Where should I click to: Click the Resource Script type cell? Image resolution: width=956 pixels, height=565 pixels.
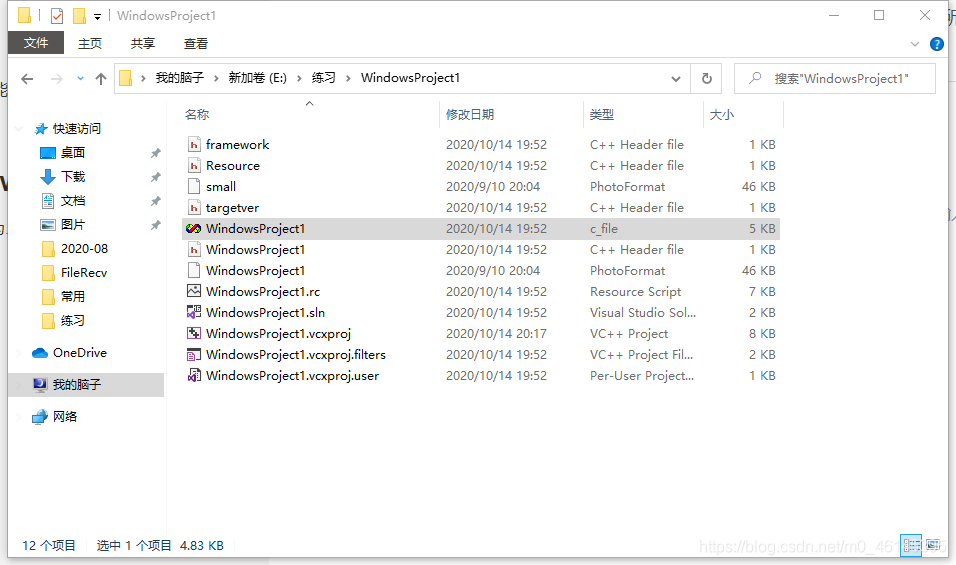(x=635, y=292)
